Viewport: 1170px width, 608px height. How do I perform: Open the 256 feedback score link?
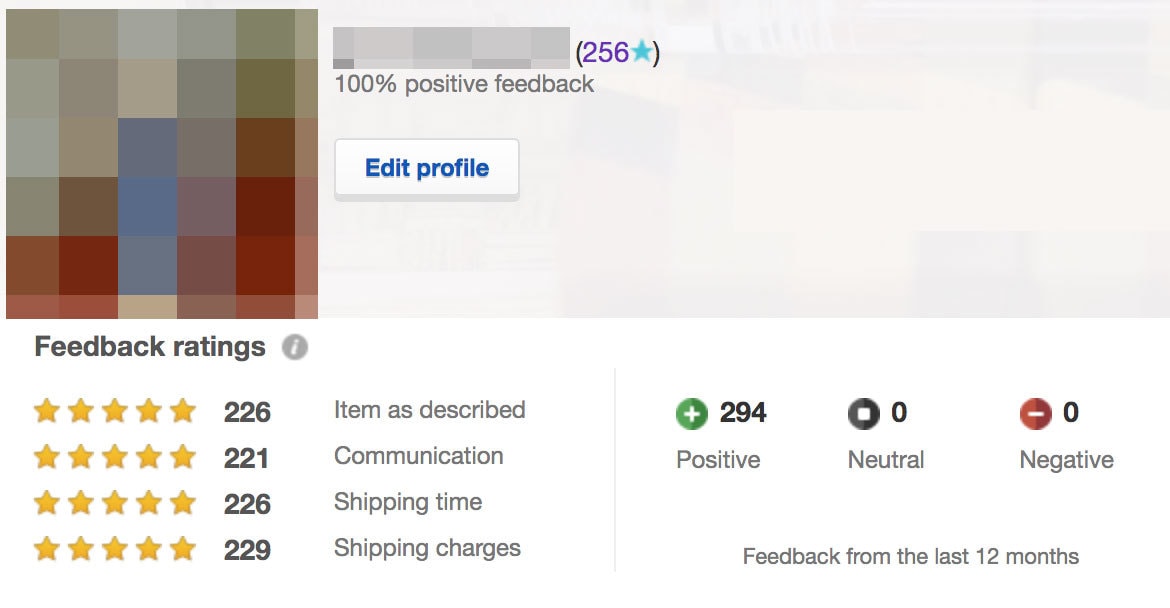click(x=605, y=52)
